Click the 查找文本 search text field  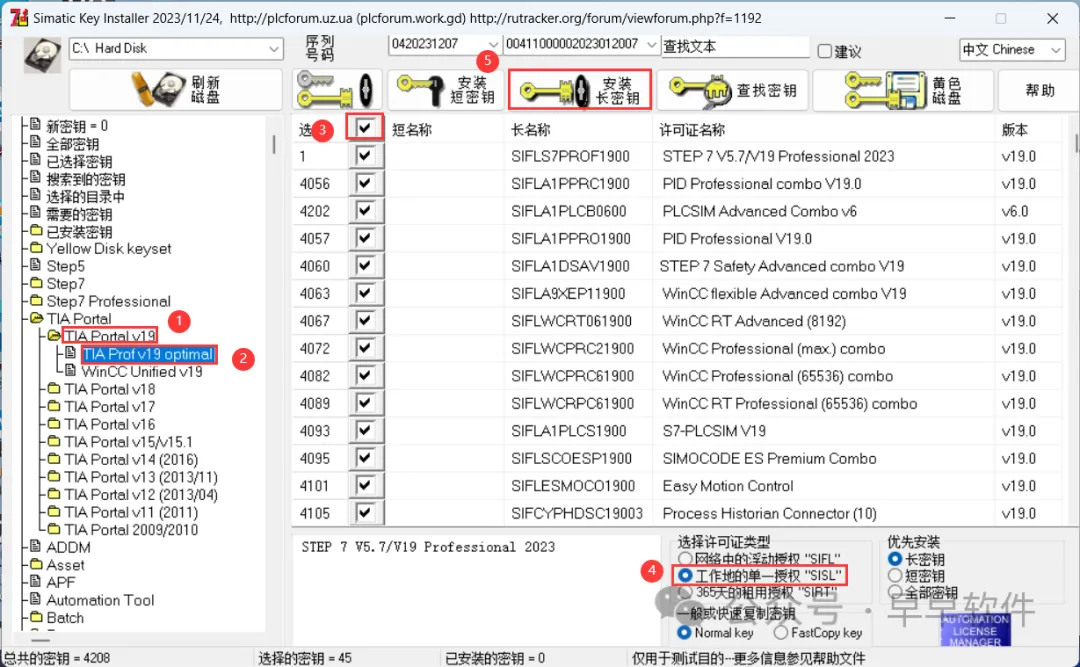tap(735, 46)
